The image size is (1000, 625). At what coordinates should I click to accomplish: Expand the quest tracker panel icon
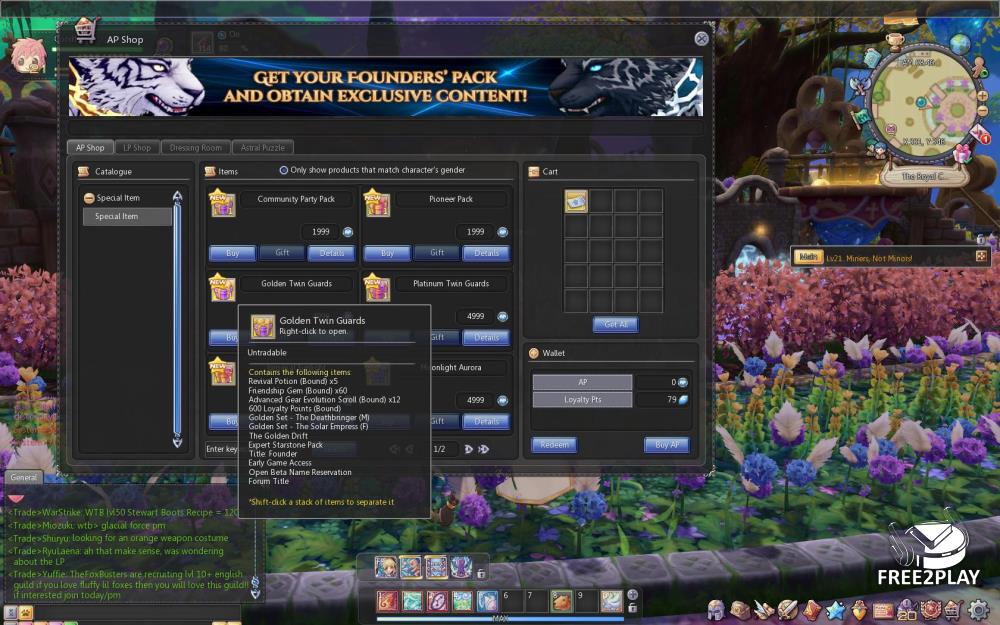point(981,256)
